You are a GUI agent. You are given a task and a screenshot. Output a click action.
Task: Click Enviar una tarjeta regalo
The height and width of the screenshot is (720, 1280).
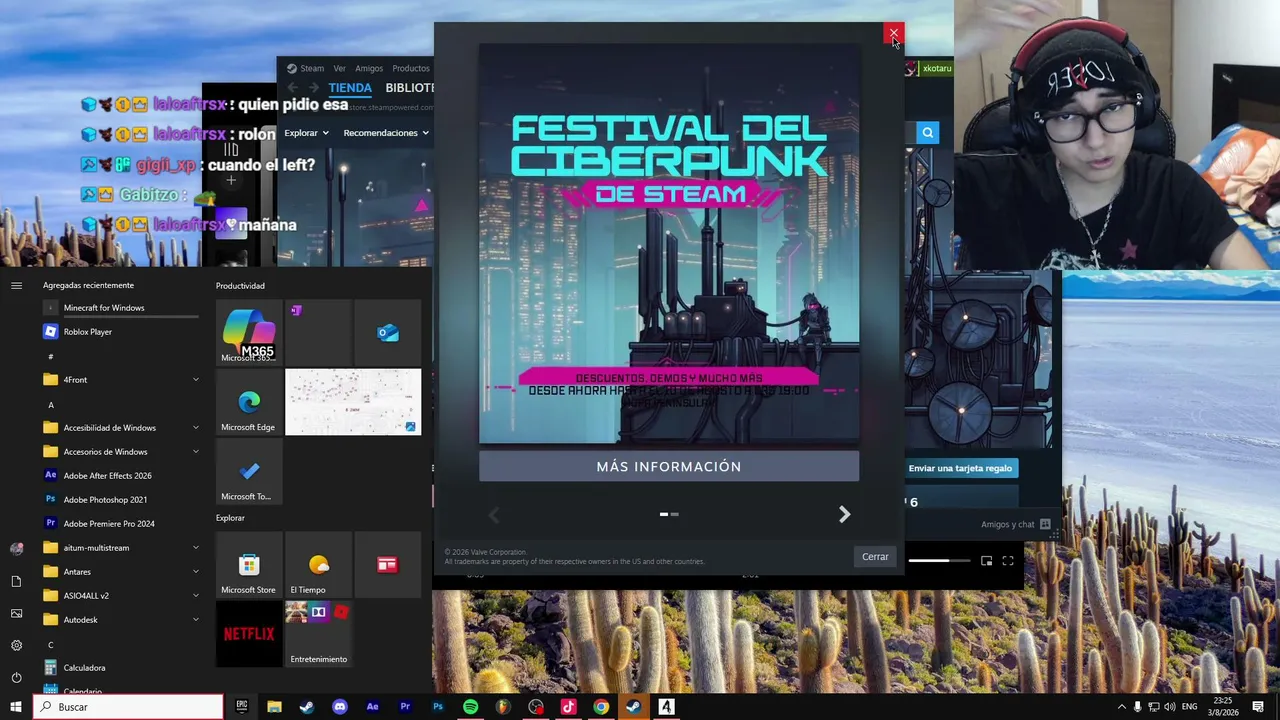tap(960, 468)
